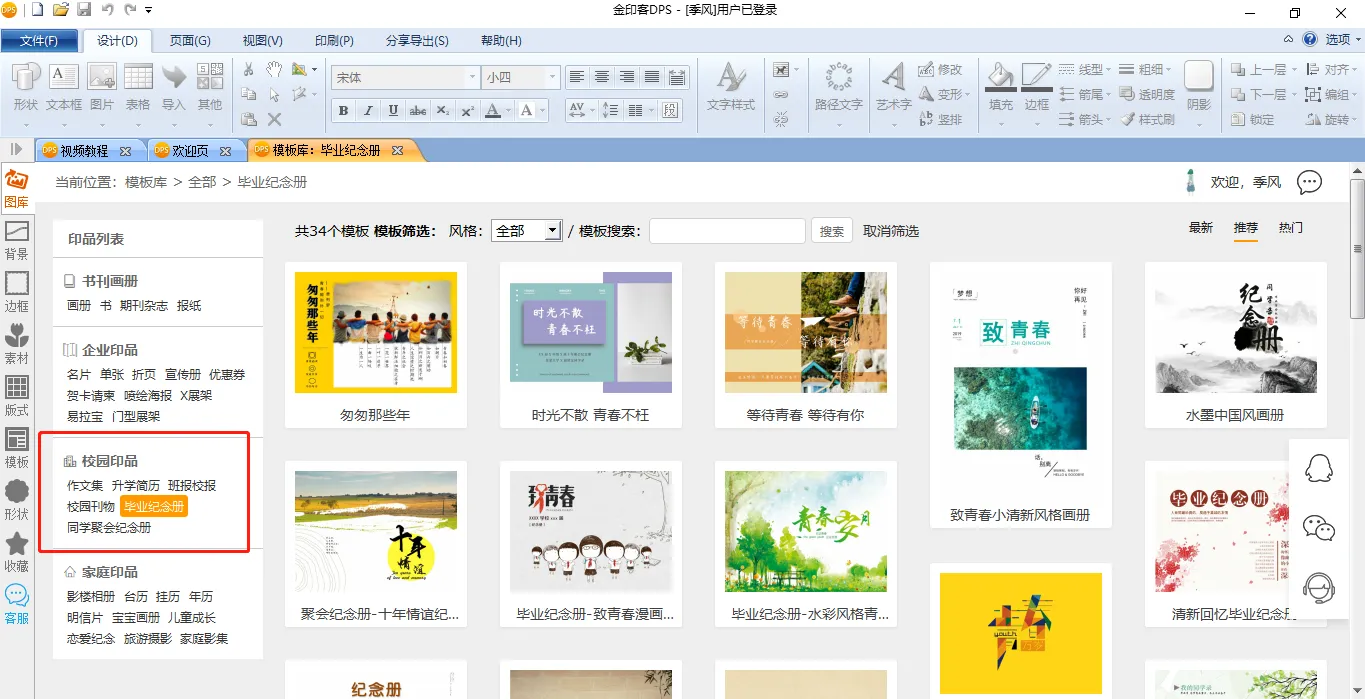
Task: Click the 搜索 button next to search box
Action: pos(832,231)
